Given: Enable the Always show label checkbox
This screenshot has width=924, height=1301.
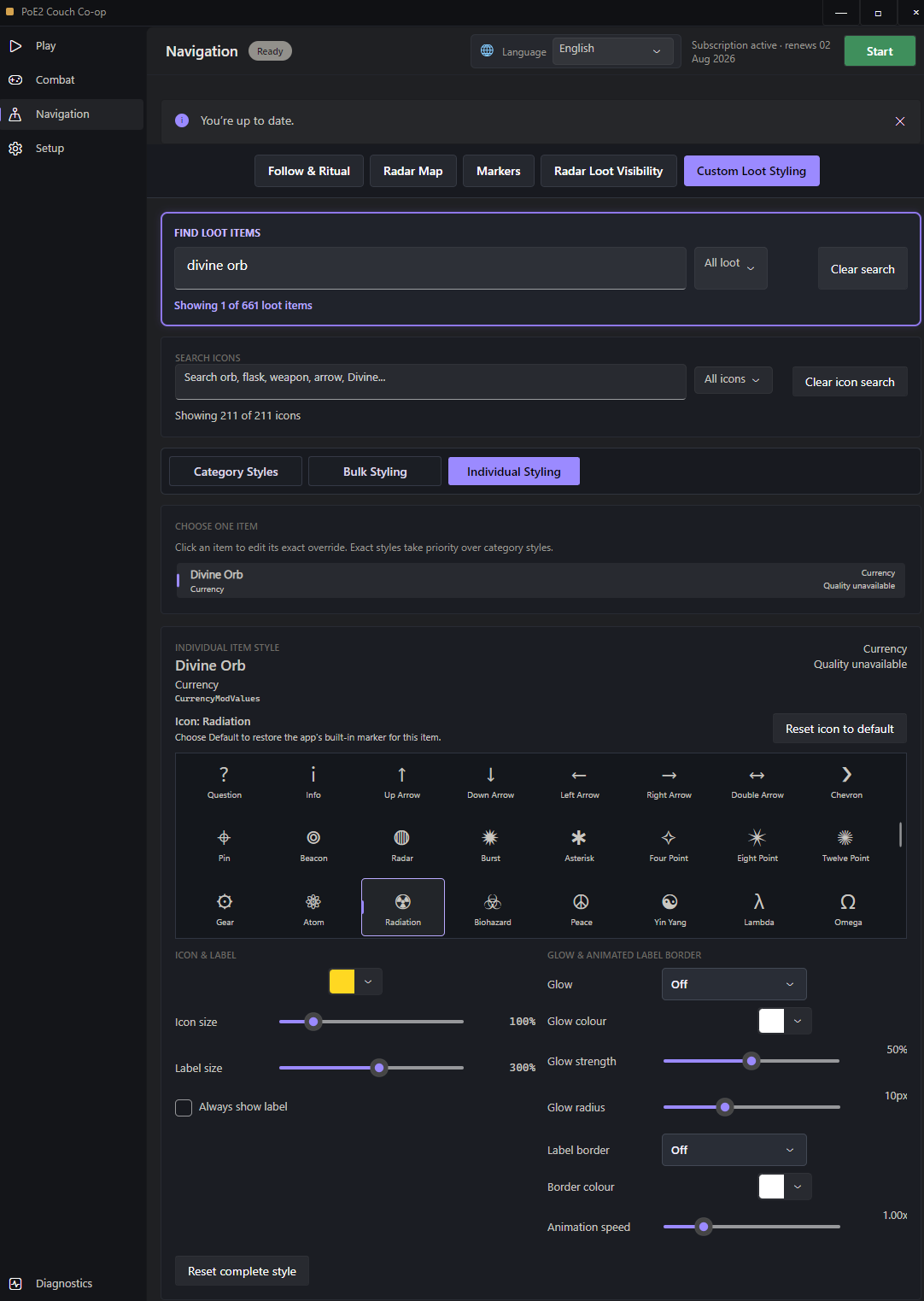Looking at the screenshot, I should point(184,1108).
